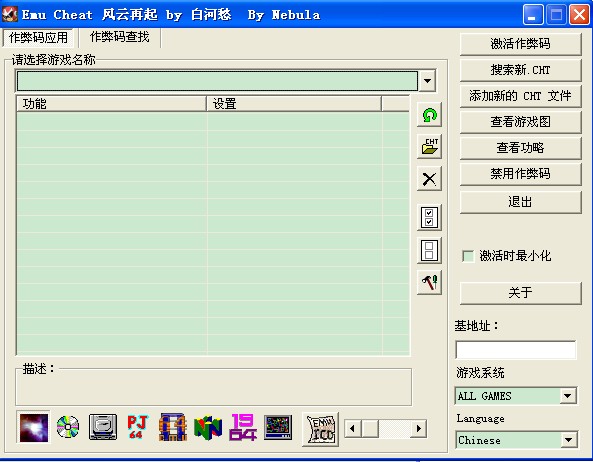
Task: Click the uncheck-all empty boxes icon
Action: click(429, 250)
